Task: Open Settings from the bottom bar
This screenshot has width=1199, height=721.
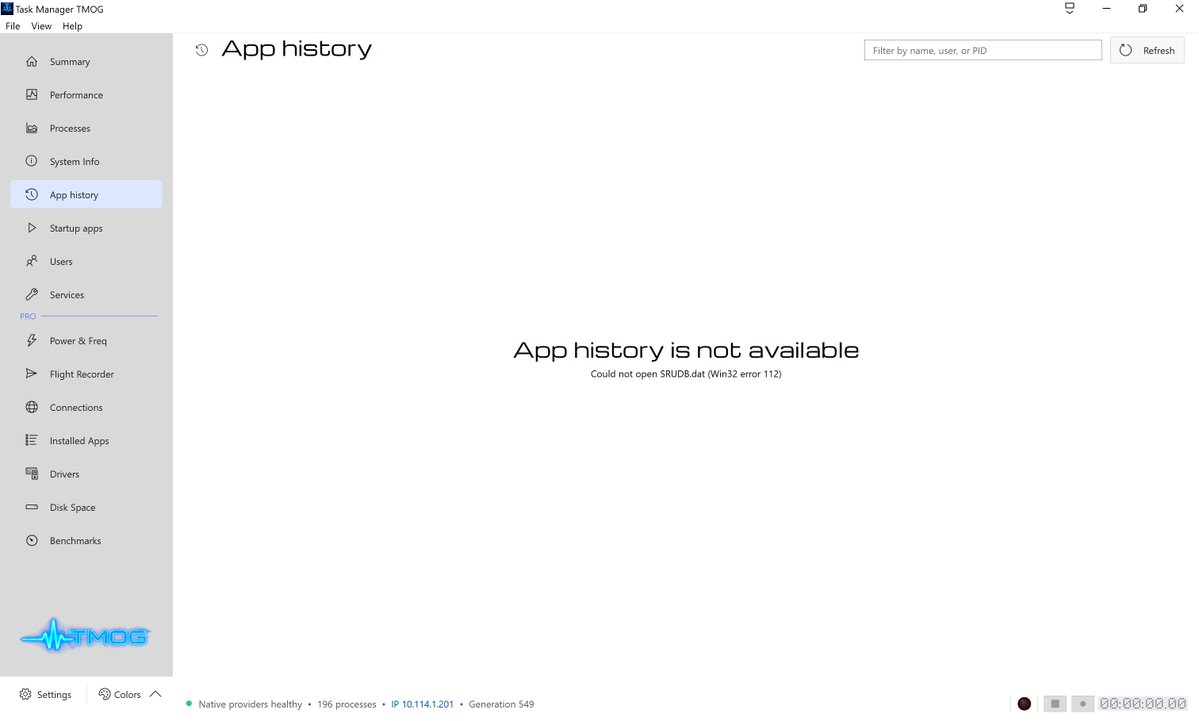Action: point(45,694)
